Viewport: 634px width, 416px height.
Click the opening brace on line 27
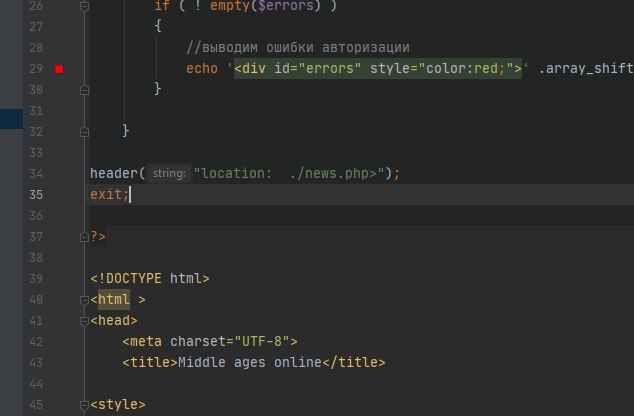click(x=158, y=26)
